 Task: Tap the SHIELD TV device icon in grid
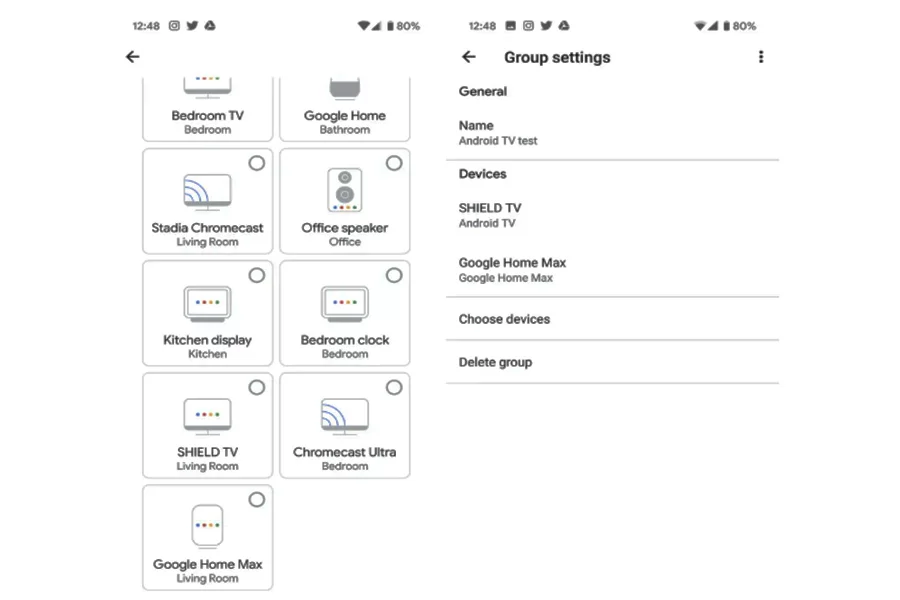pos(207,416)
